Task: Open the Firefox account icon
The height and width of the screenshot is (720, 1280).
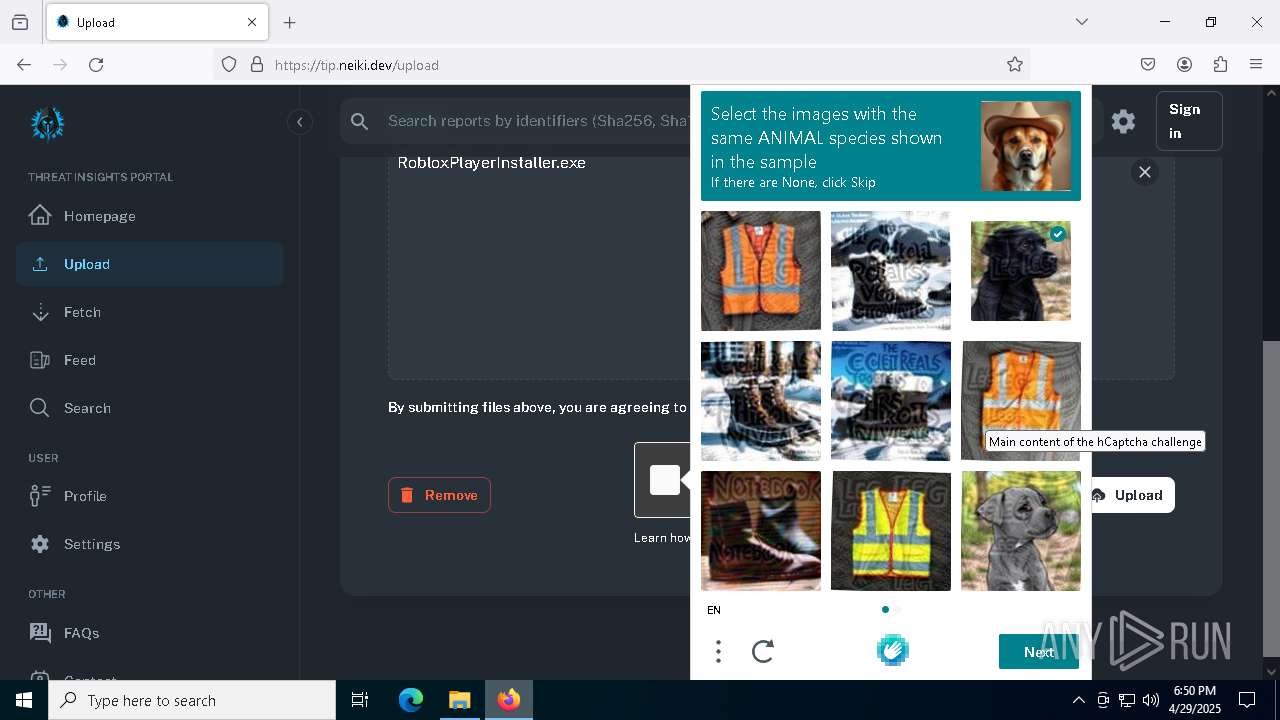Action: click(x=1184, y=65)
